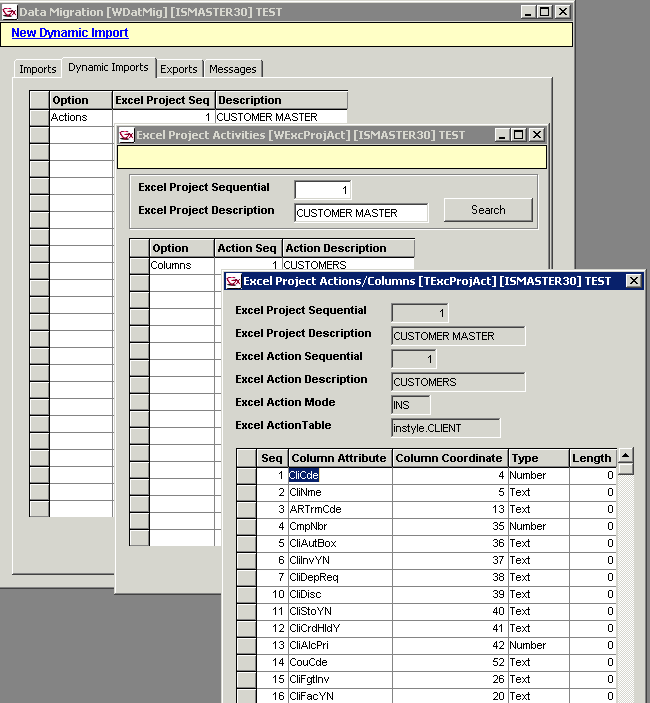The image size is (650, 703).
Task: Select the CliAlcPri column attribute cell
Action: [x=340, y=646]
